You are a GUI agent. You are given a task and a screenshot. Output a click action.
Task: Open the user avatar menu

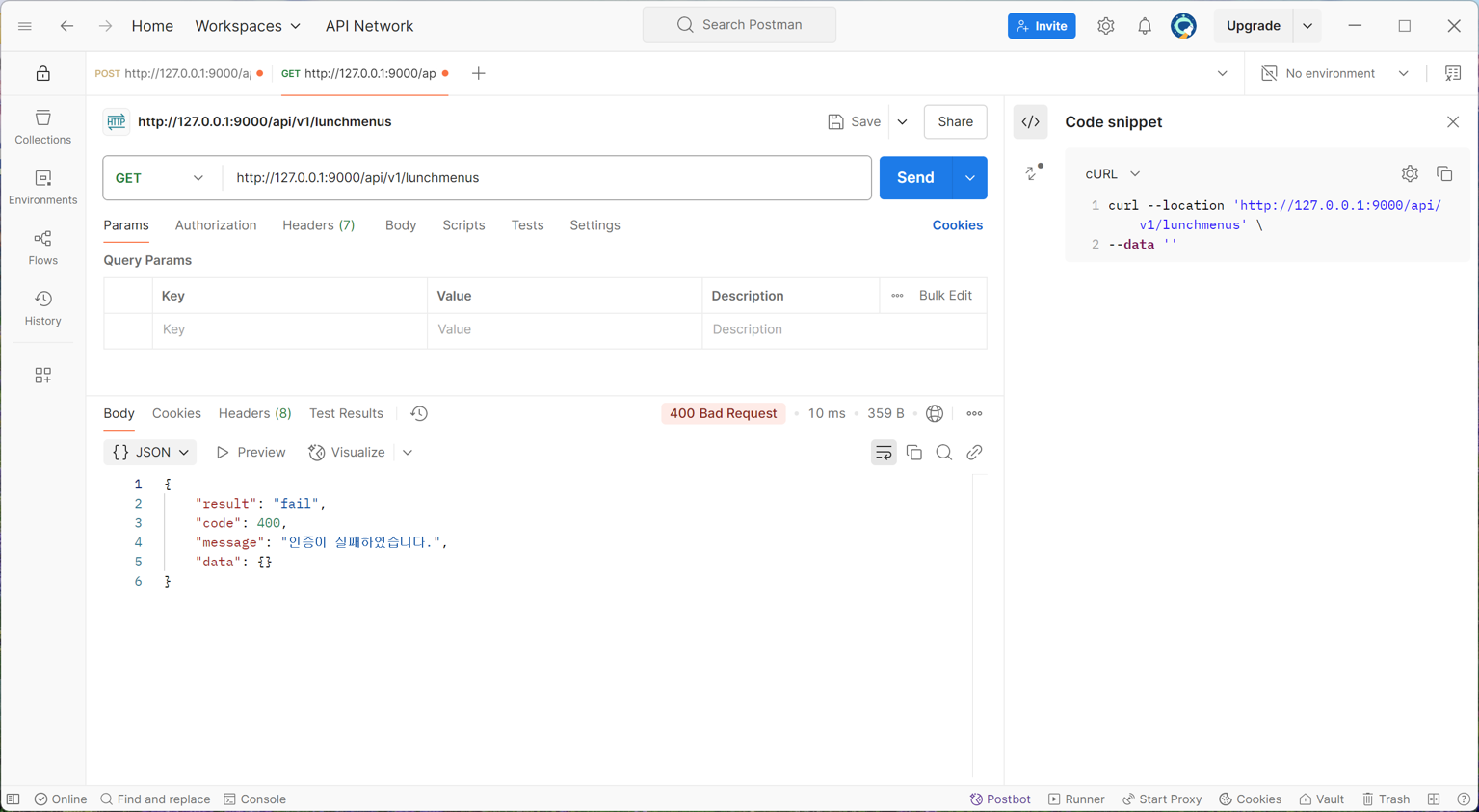[x=1183, y=26]
